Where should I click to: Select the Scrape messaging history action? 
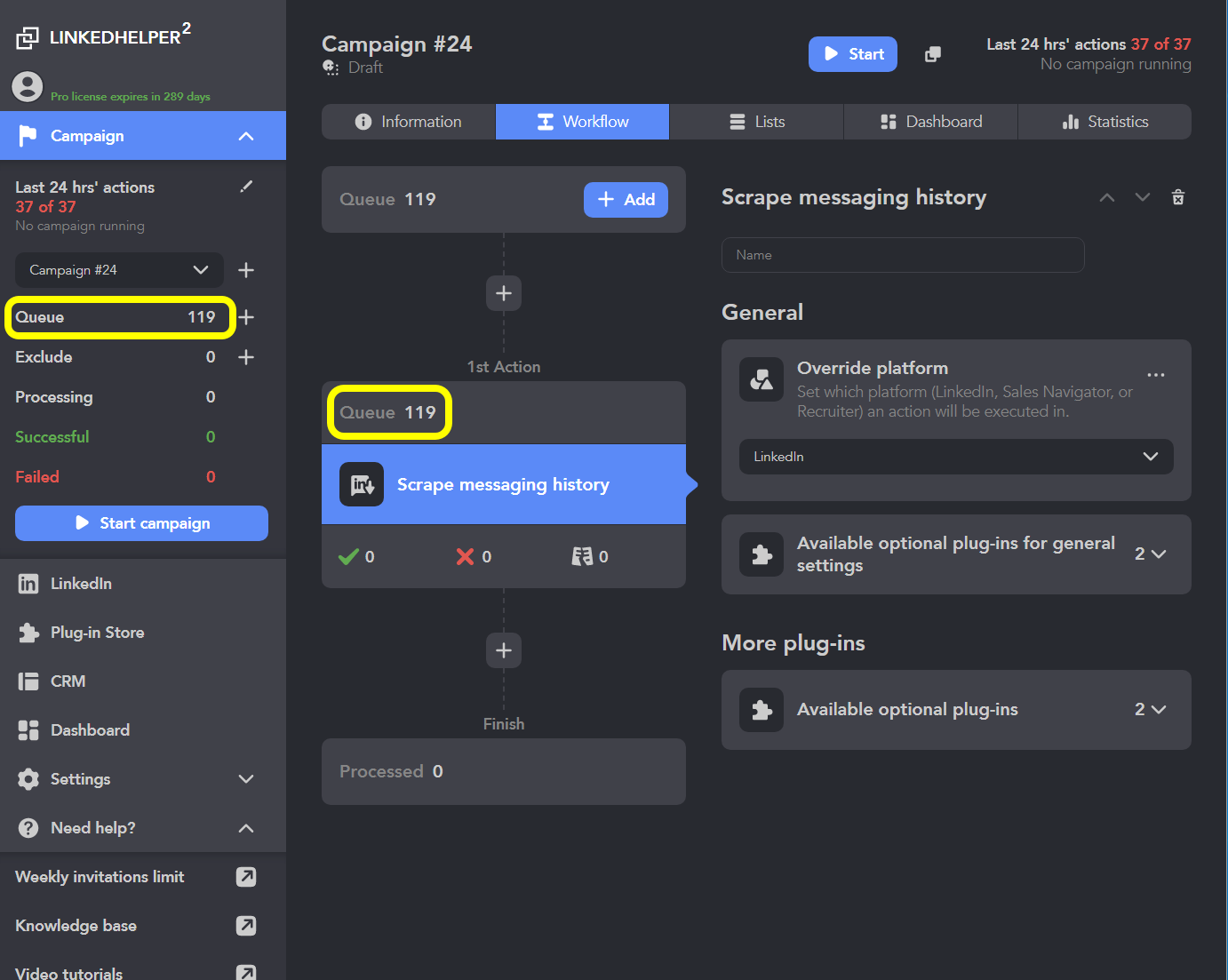(x=504, y=484)
